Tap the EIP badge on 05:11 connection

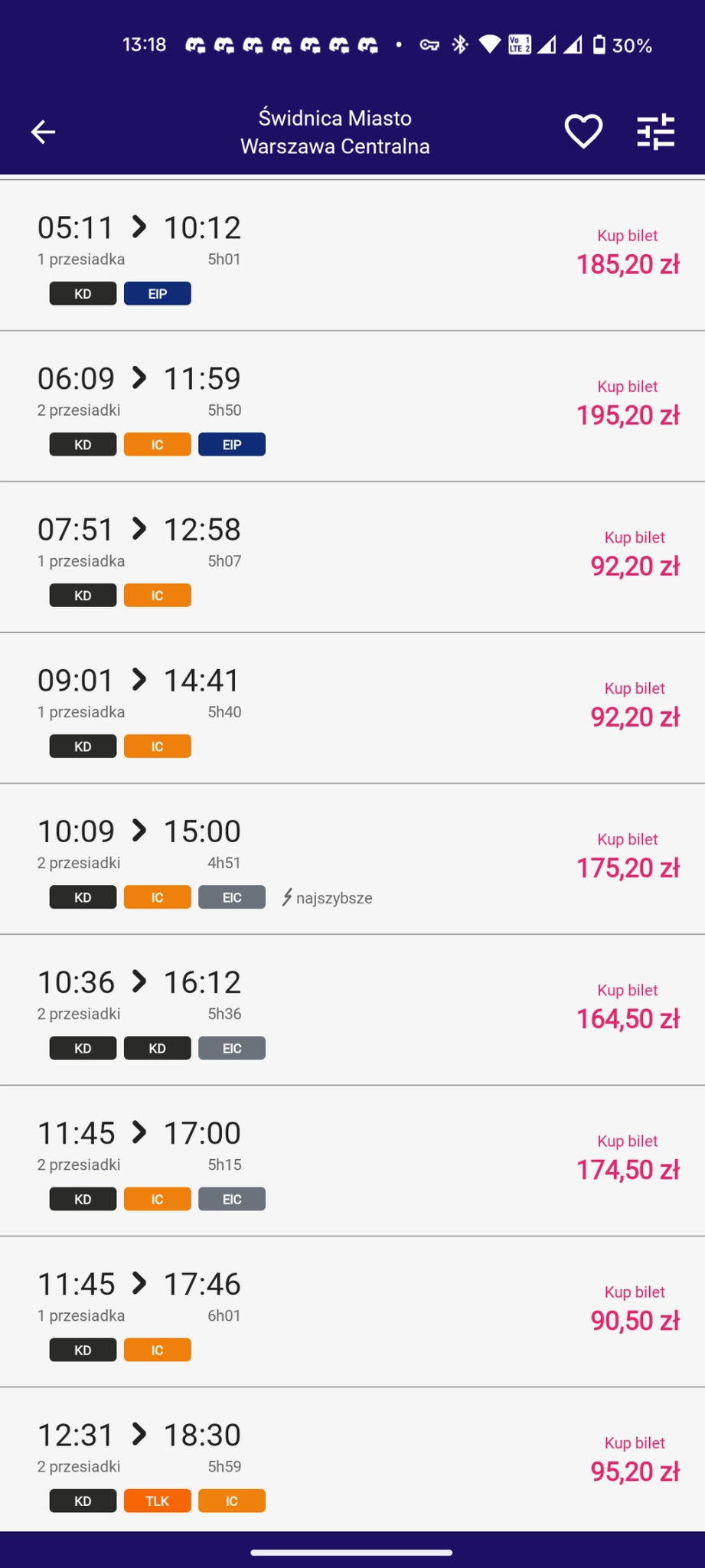point(158,294)
